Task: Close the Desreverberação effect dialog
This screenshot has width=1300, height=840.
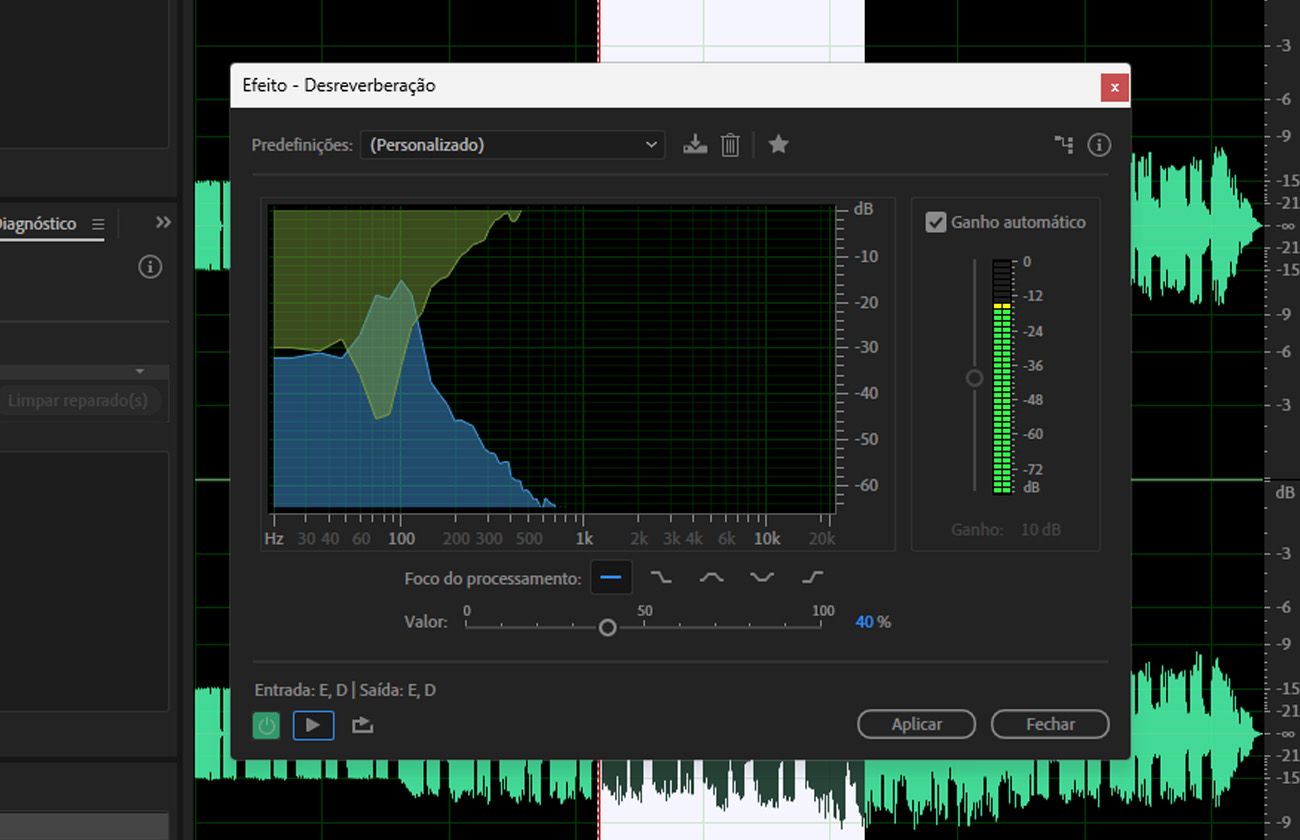Action: [x=1114, y=87]
